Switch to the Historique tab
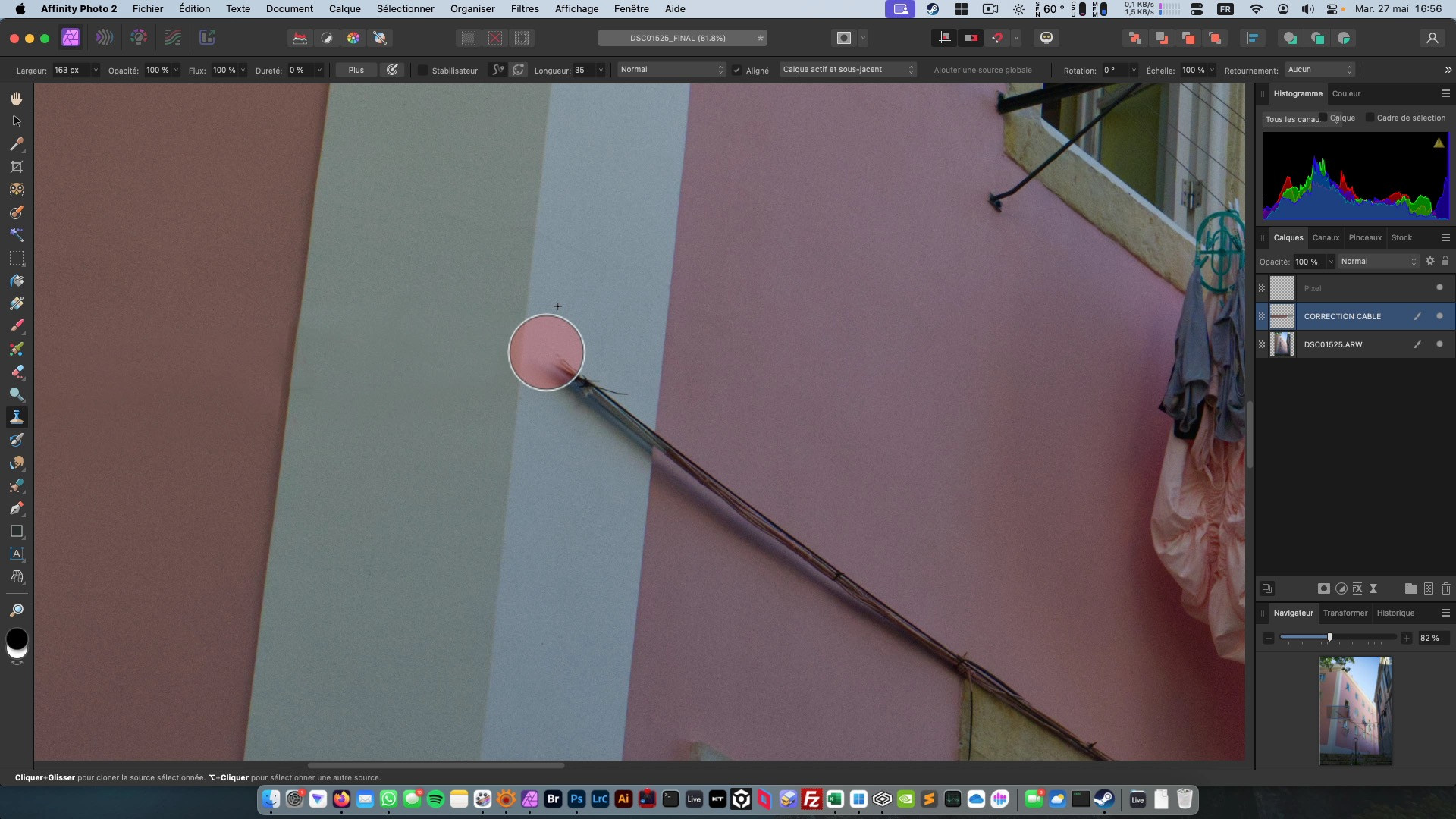Viewport: 1456px width, 819px height. [1395, 613]
